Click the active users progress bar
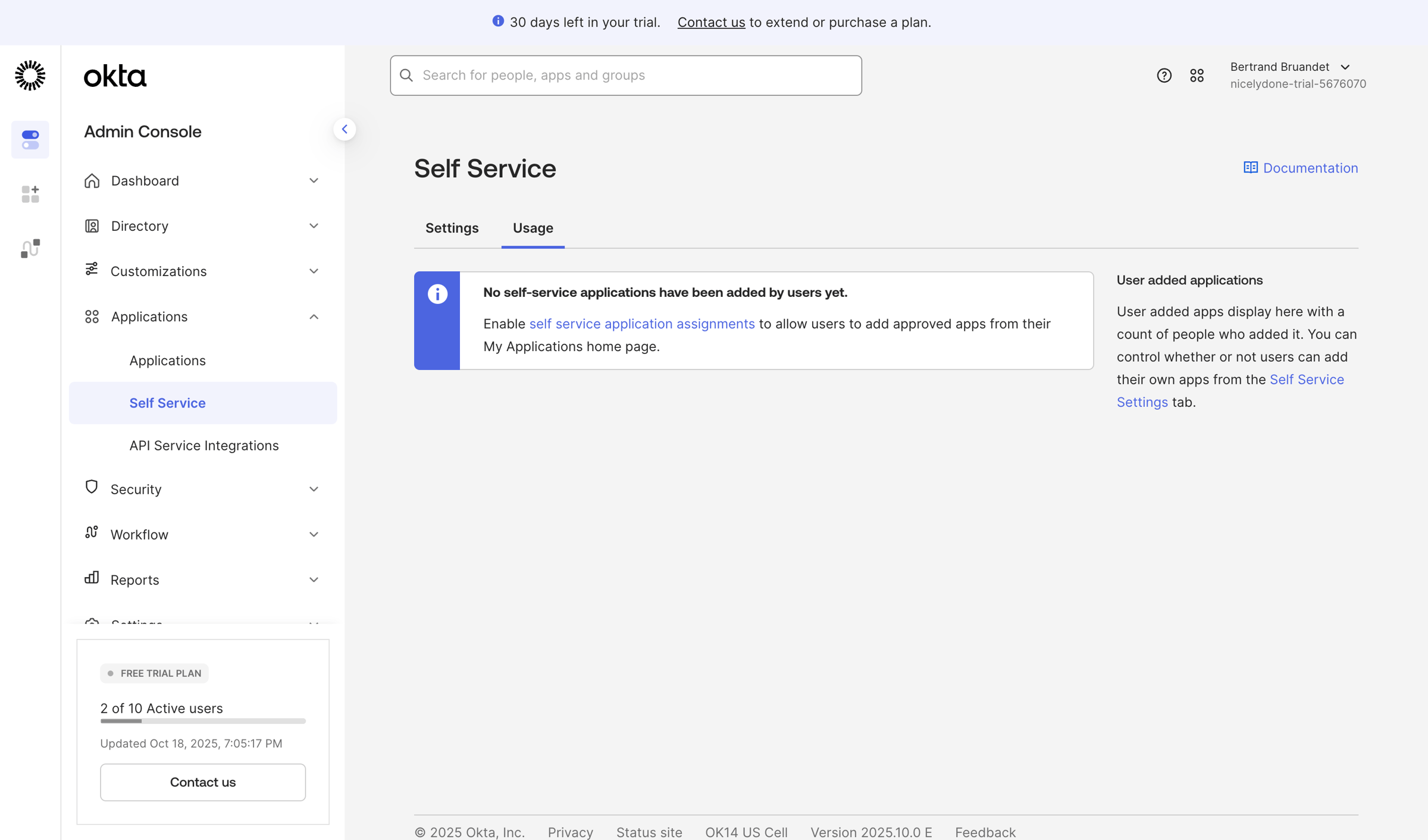The height and width of the screenshot is (840, 1428). click(203, 721)
